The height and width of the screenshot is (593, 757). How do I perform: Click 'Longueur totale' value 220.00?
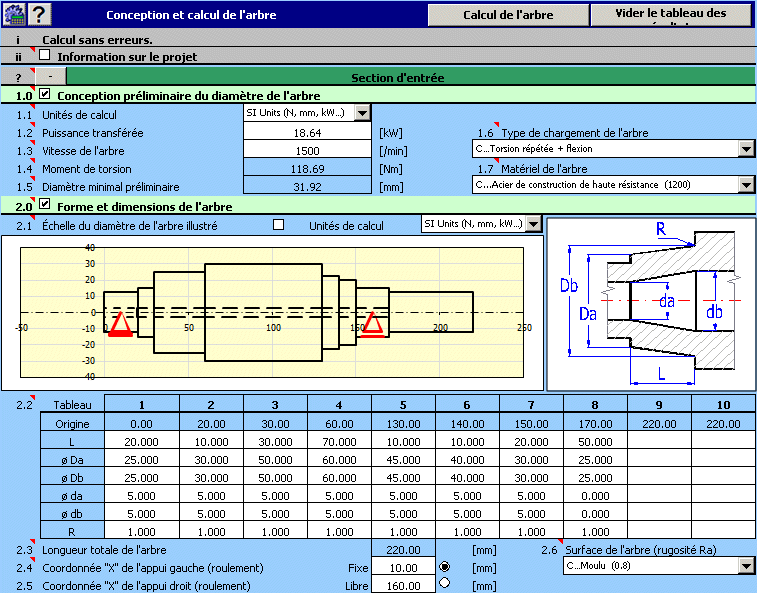click(403, 550)
